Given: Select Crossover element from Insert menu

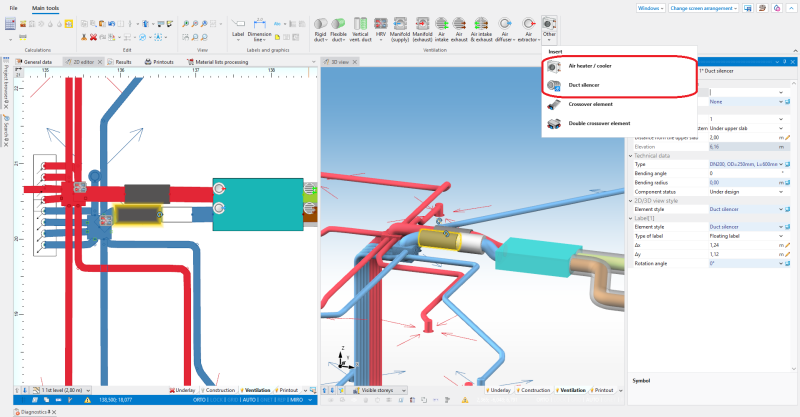Looking at the screenshot, I should pyautogui.click(x=619, y=104).
